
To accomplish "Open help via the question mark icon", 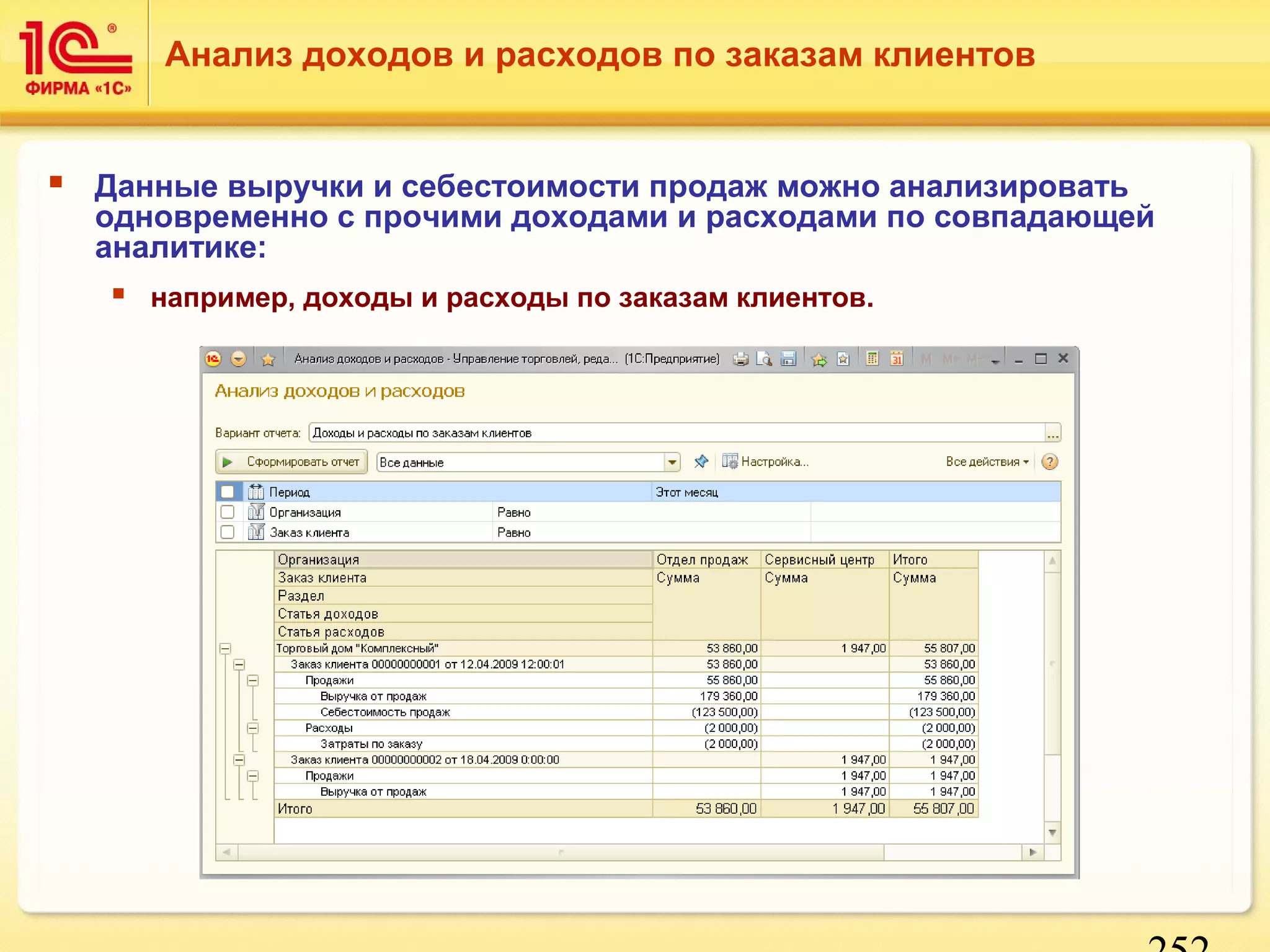I will coord(1050,462).
